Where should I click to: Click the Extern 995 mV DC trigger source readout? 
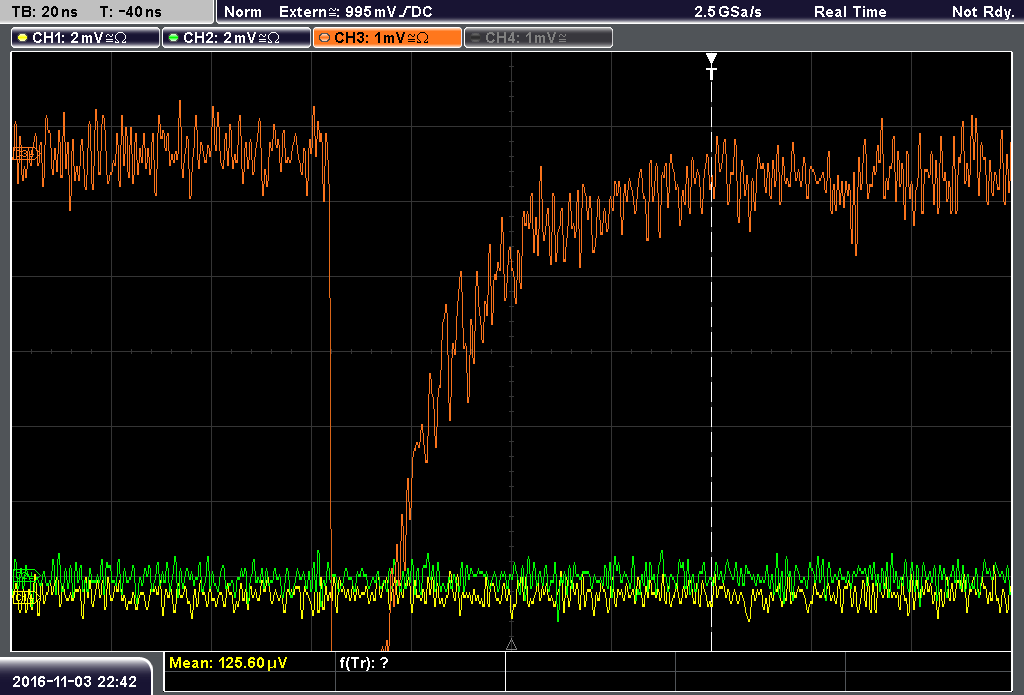[355, 12]
